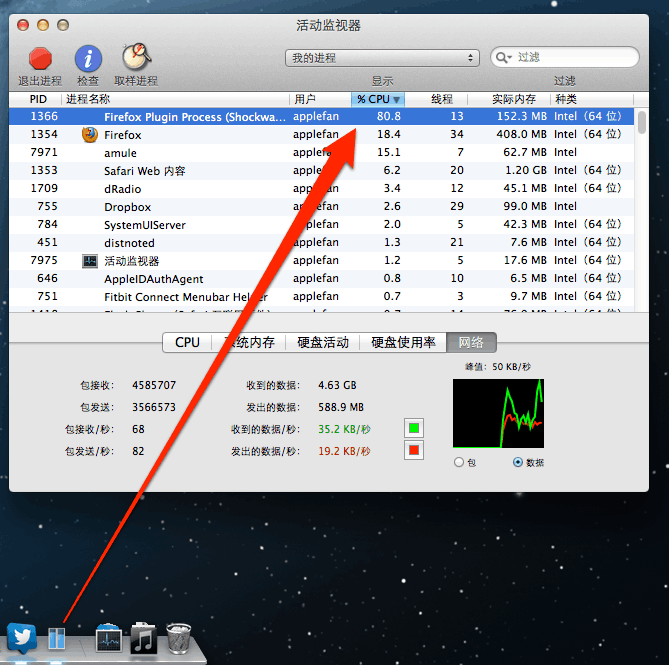
Task: Click the 4585707 packets received value
Action: [x=154, y=385]
